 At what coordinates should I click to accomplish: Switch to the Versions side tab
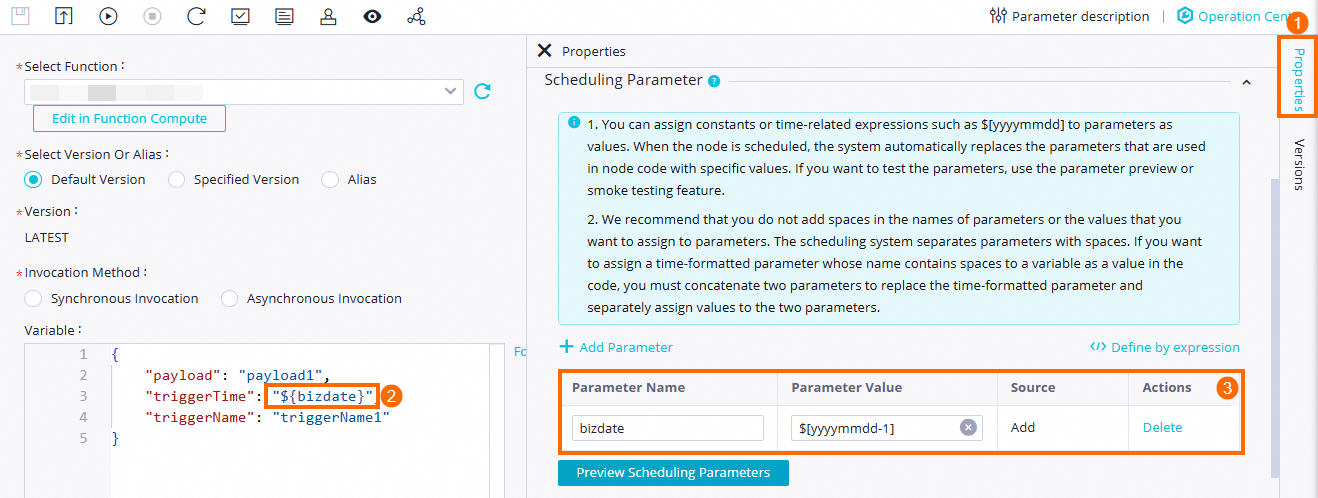coord(1298,164)
